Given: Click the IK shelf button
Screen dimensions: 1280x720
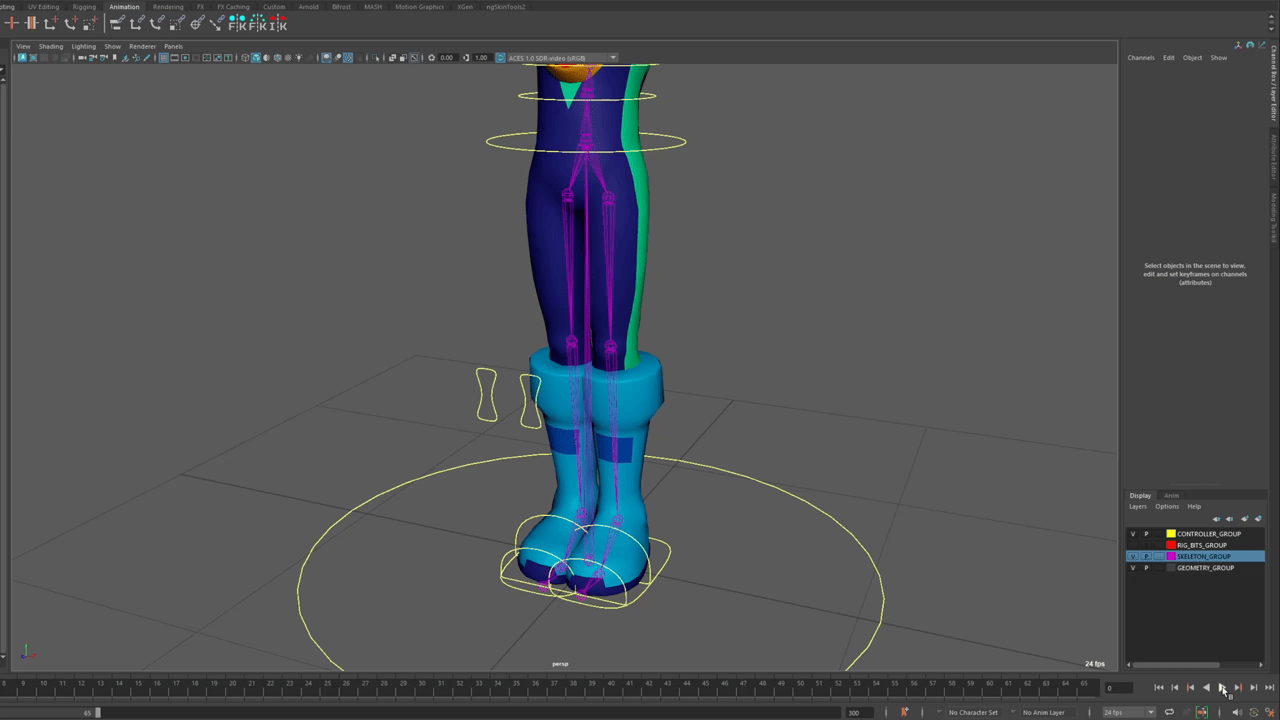Looking at the screenshot, I should [x=276, y=22].
